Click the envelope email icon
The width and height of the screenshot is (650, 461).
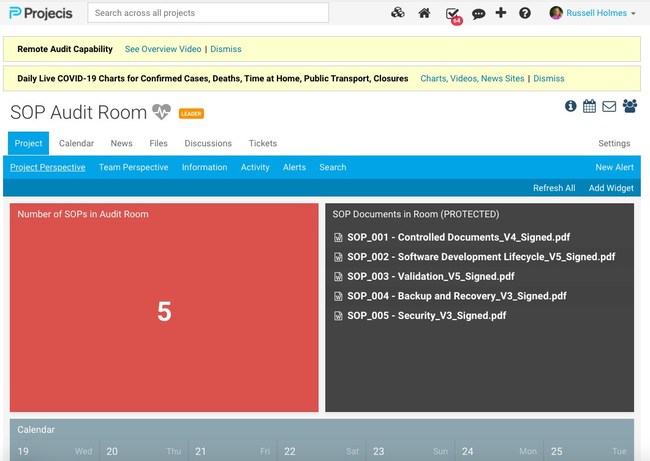(609, 107)
